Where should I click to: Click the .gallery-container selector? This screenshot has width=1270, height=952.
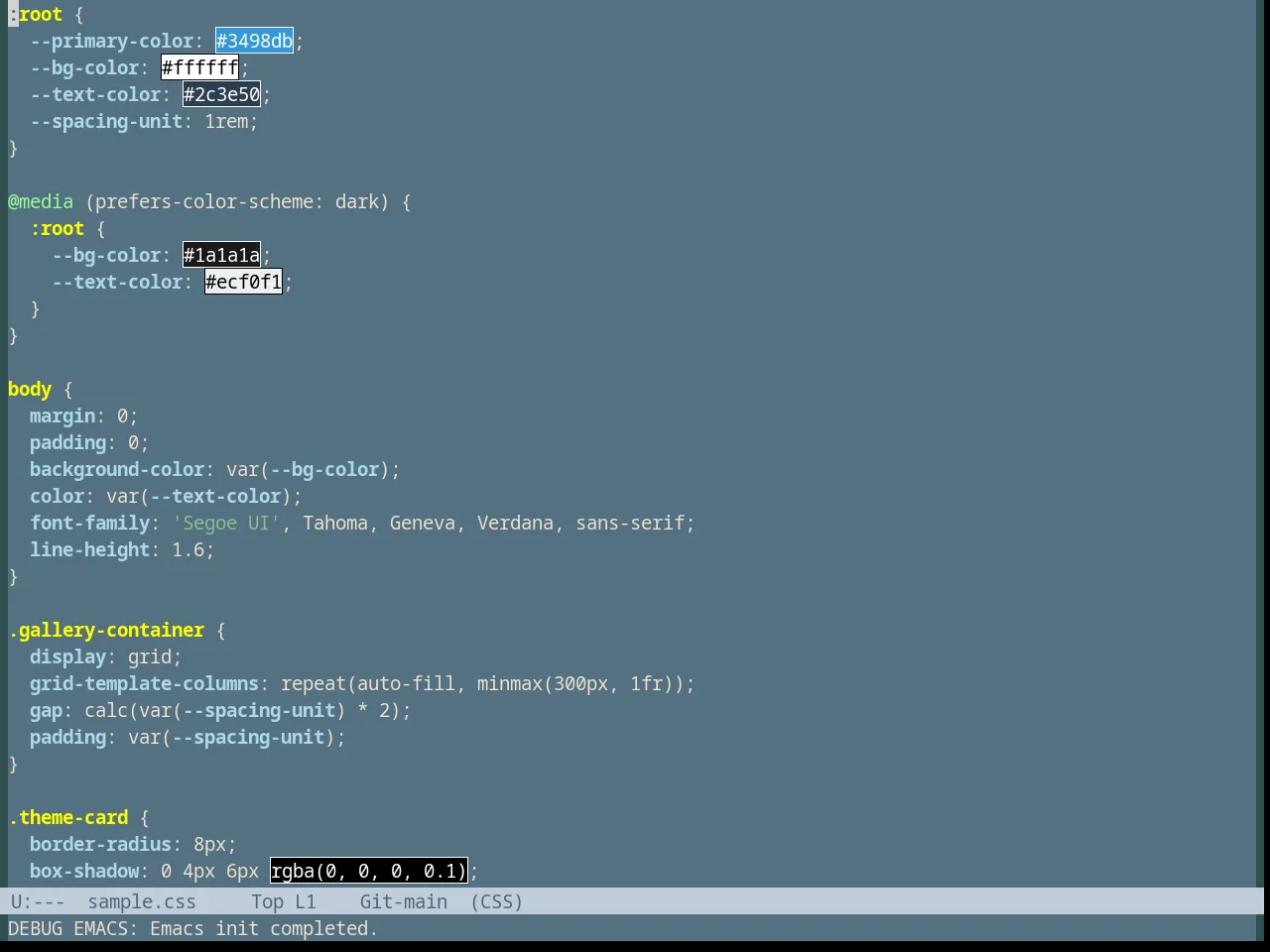point(106,630)
